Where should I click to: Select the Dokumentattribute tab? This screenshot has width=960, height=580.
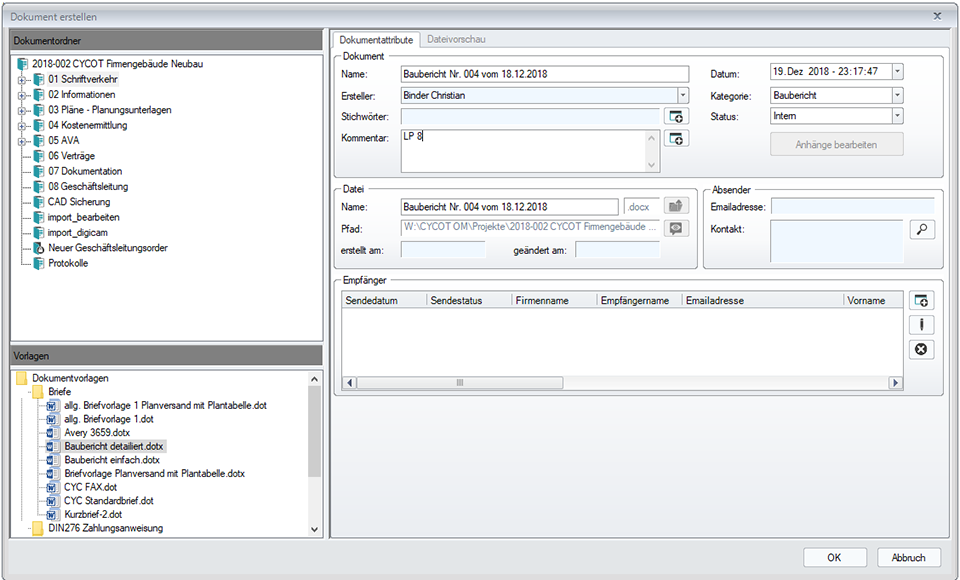coord(376,40)
